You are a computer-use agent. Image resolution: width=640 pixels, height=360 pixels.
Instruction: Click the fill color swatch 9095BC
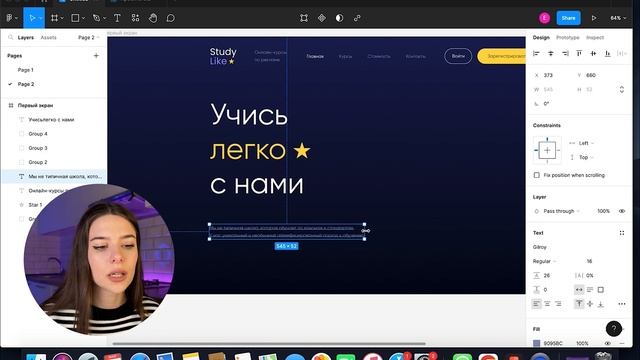click(x=537, y=343)
